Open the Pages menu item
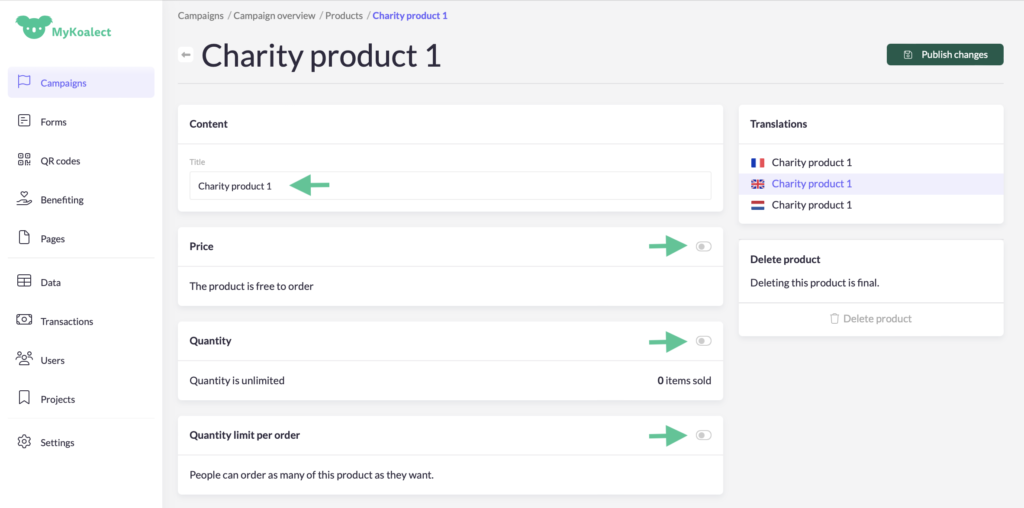 coord(52,239)
